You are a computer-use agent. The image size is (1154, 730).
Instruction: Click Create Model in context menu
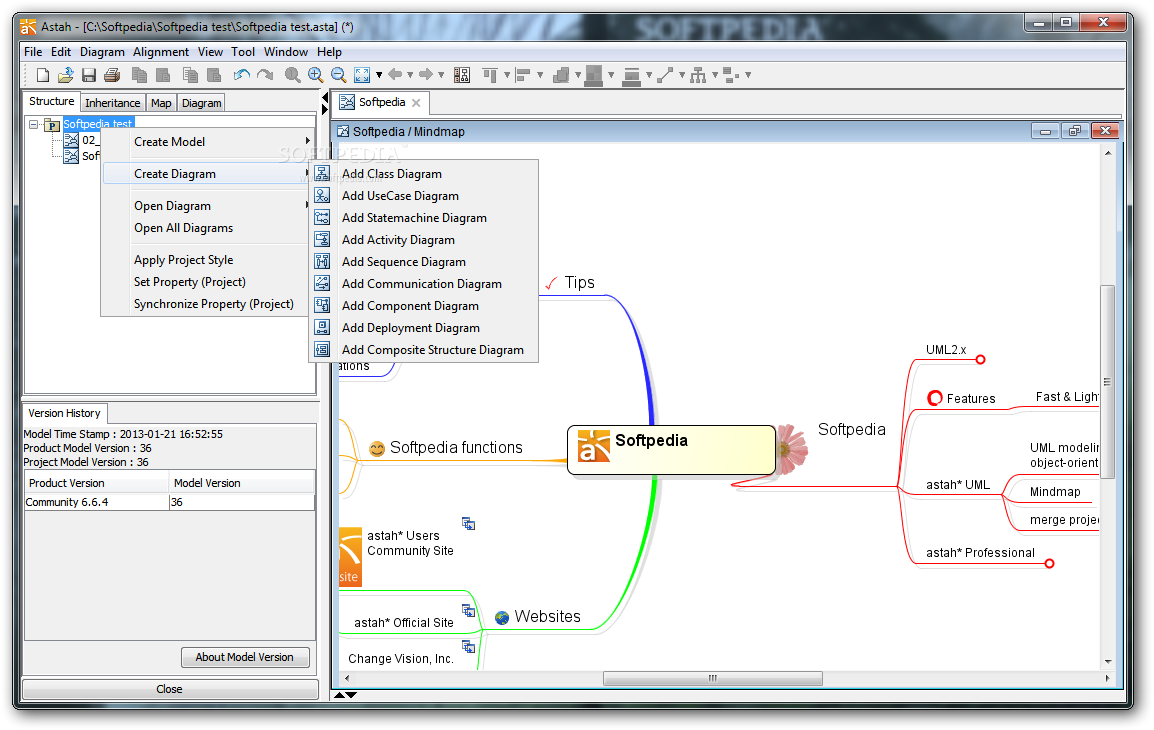207,142
